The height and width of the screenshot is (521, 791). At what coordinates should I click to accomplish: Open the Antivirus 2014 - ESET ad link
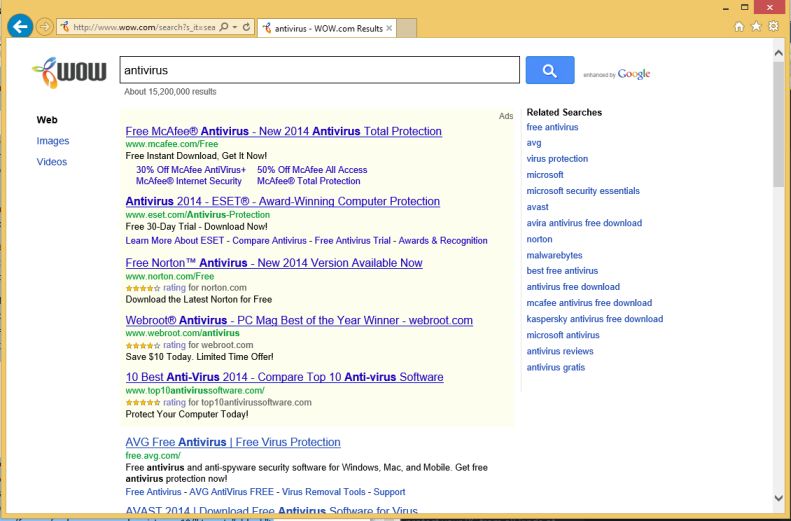pyautogui.click(x=282, y=201)
